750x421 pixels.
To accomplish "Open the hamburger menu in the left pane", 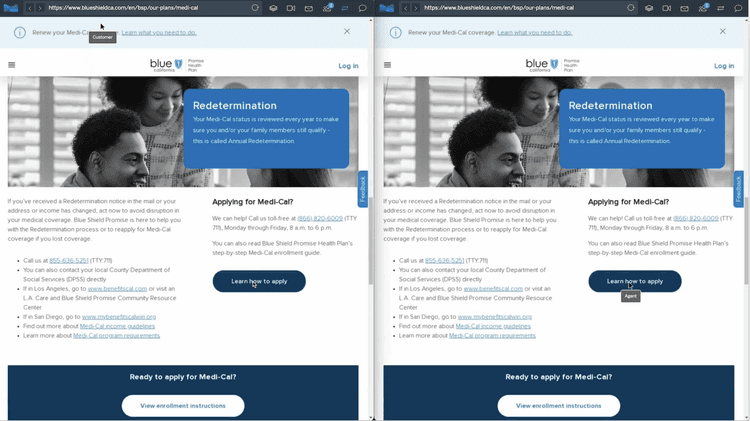I will coord(12,66).
